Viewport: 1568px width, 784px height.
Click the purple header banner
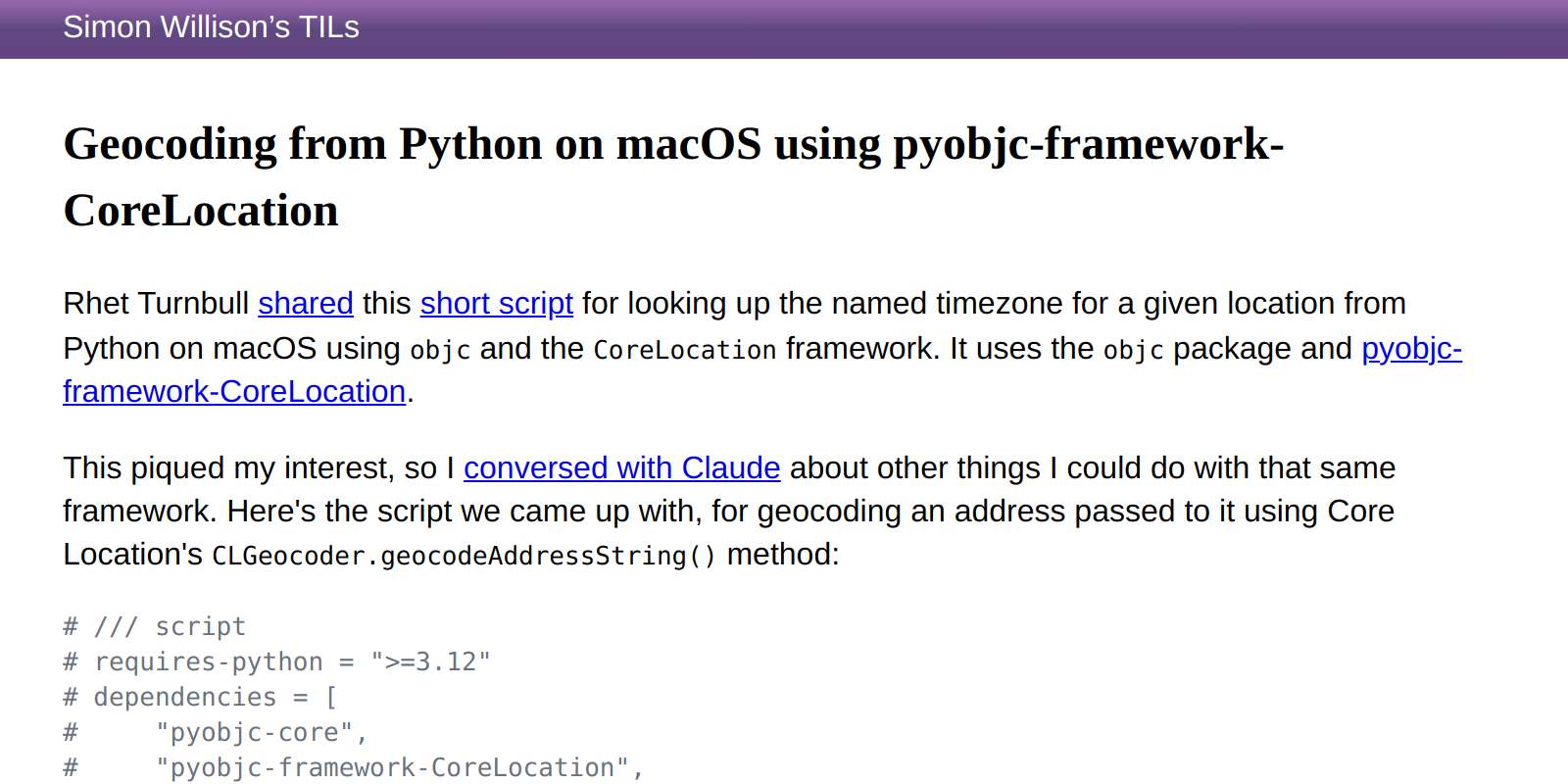coord(784,29)
